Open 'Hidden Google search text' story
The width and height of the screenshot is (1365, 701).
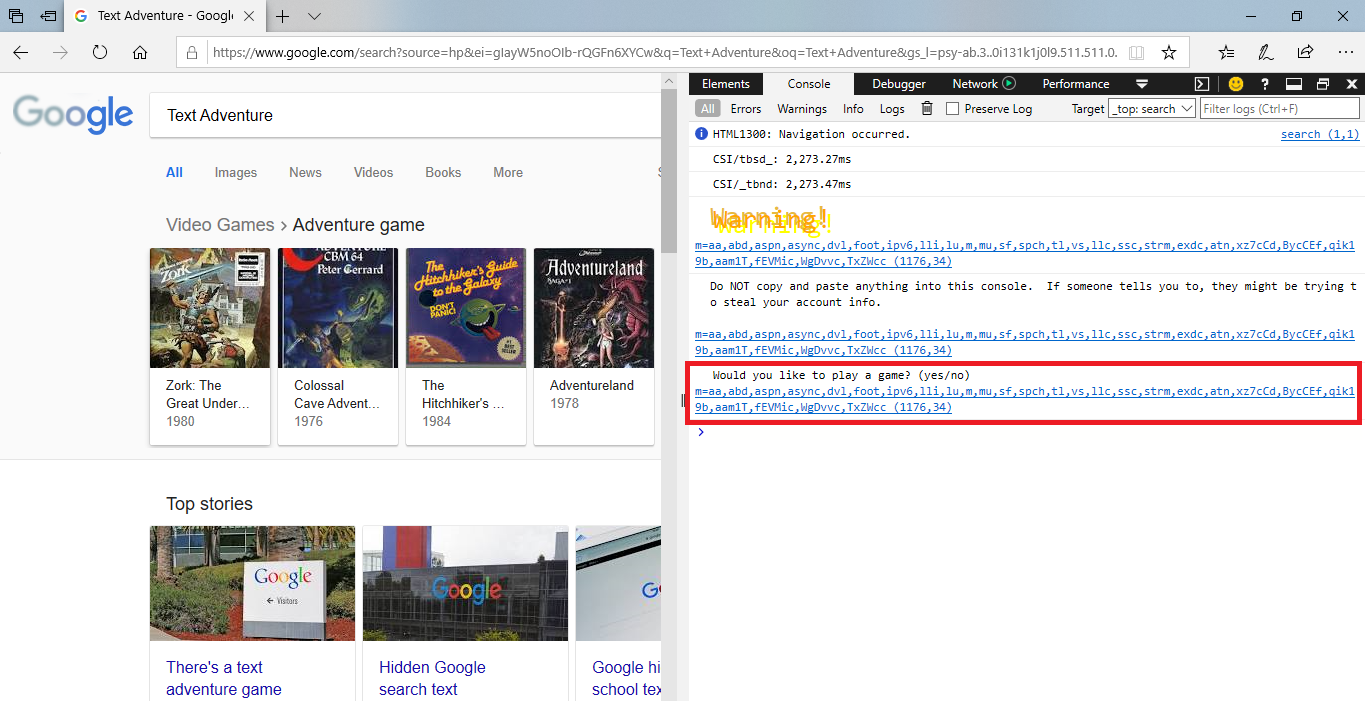click(432, 678)
